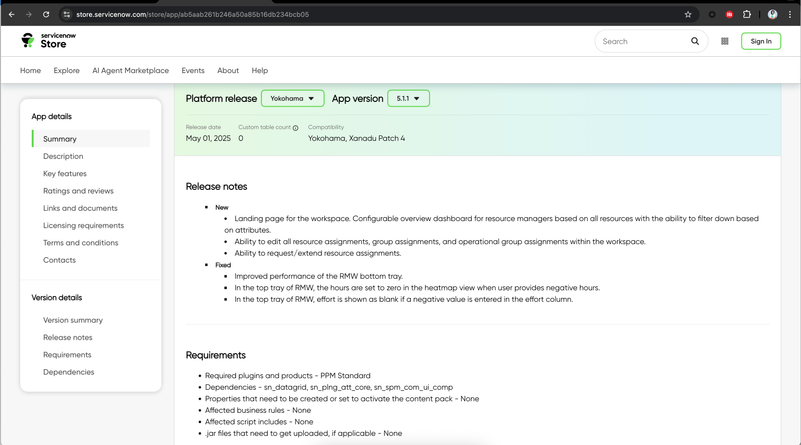
Task: Click the release date 'May 01, 2025'
Action: (x=208, y=138)
